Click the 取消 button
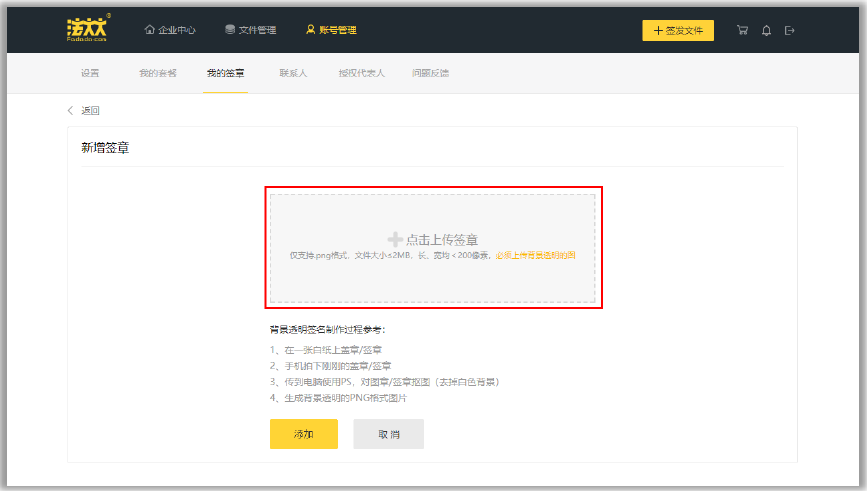 389,434
